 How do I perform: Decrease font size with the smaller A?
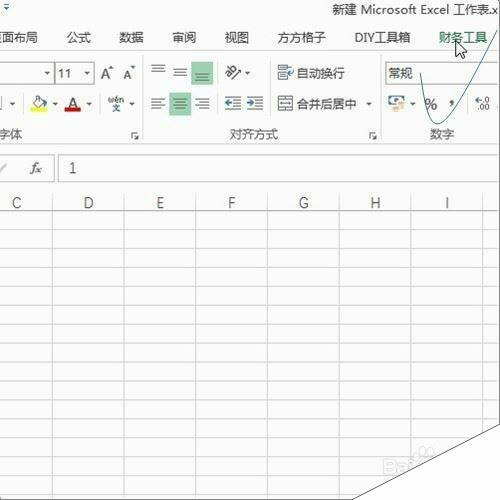(x=129, y=73)
